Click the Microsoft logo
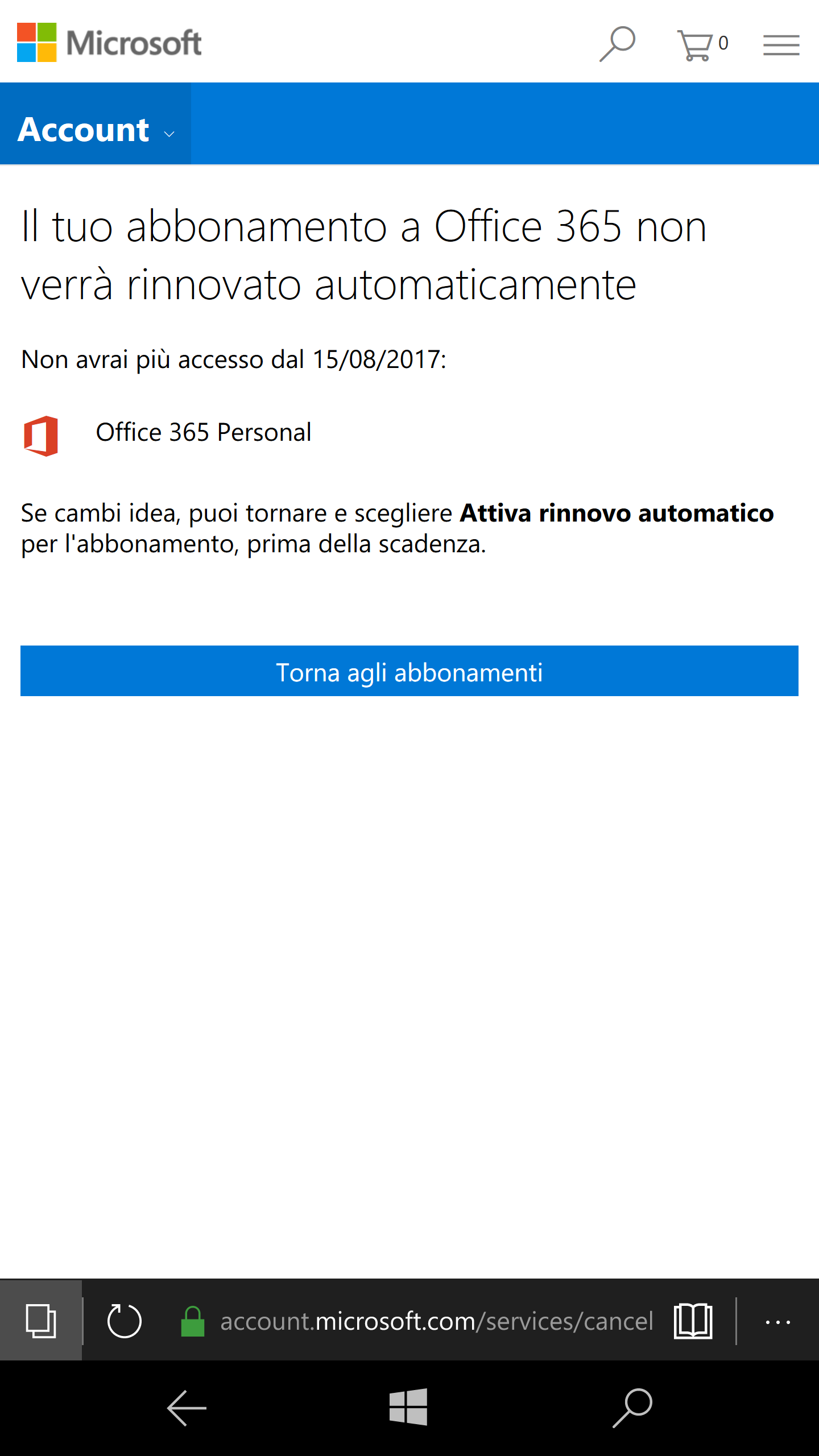The height and width of the screenshot is (1456, 819). 109,43
